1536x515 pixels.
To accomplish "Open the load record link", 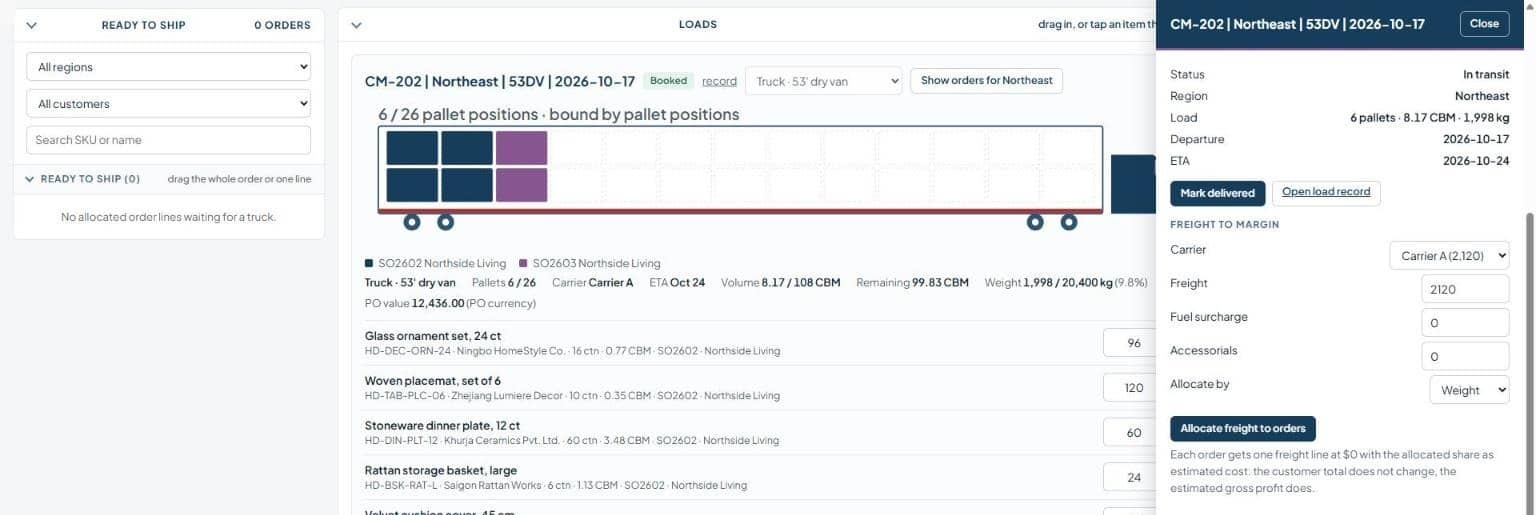I will (x=719, y=81).
